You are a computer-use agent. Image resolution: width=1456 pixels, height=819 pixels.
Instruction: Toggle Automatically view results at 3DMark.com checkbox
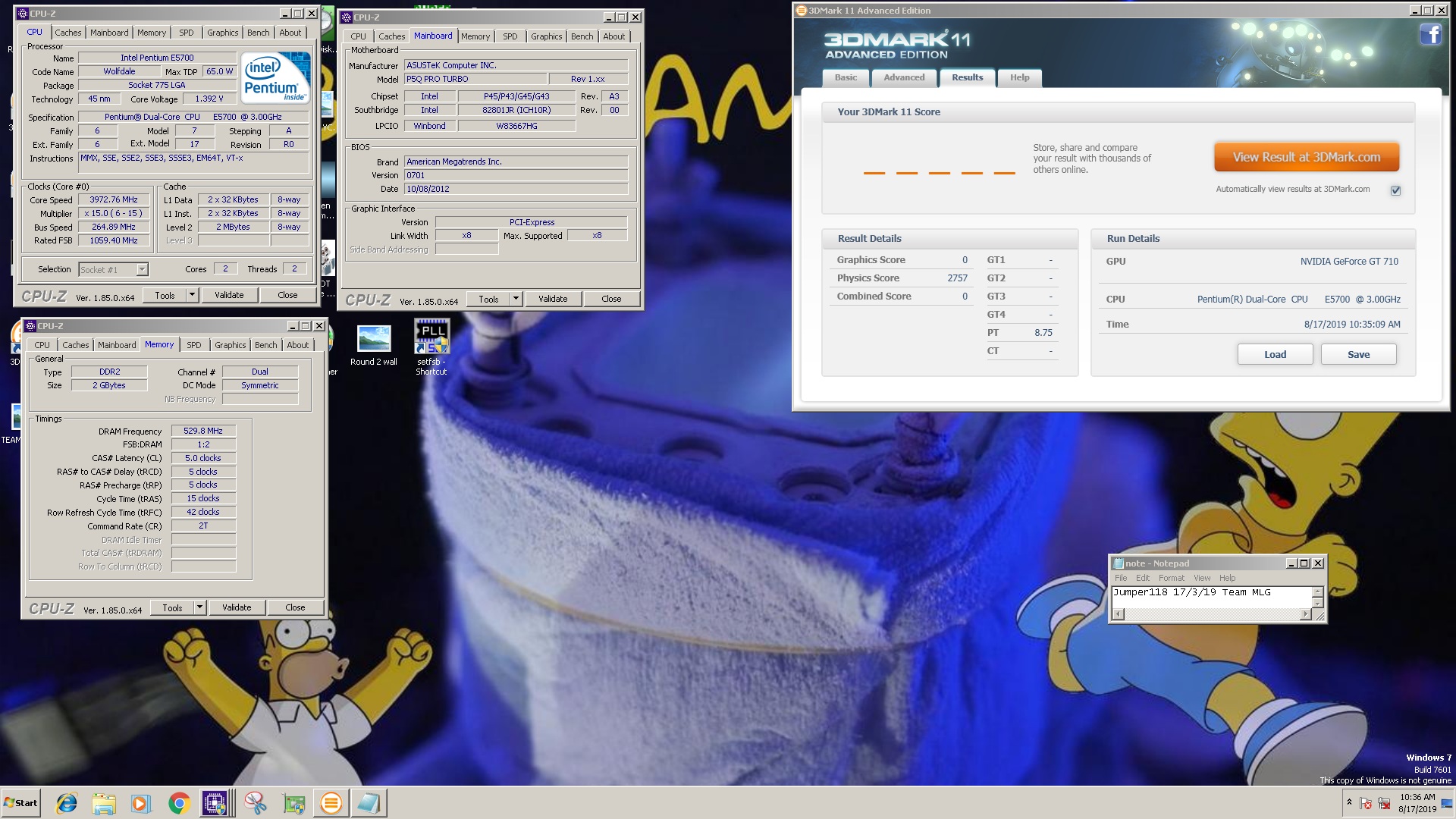coord(1395,190)
